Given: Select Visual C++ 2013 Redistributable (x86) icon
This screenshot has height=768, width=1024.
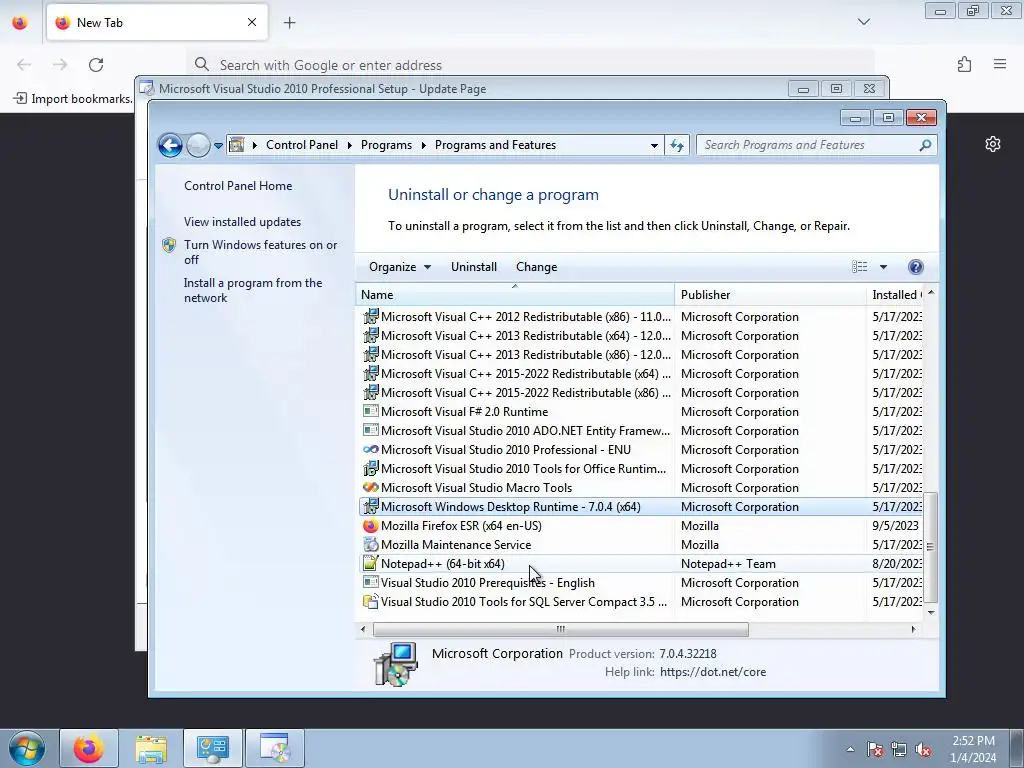Looking at the screenshot, I should [370, 355].
